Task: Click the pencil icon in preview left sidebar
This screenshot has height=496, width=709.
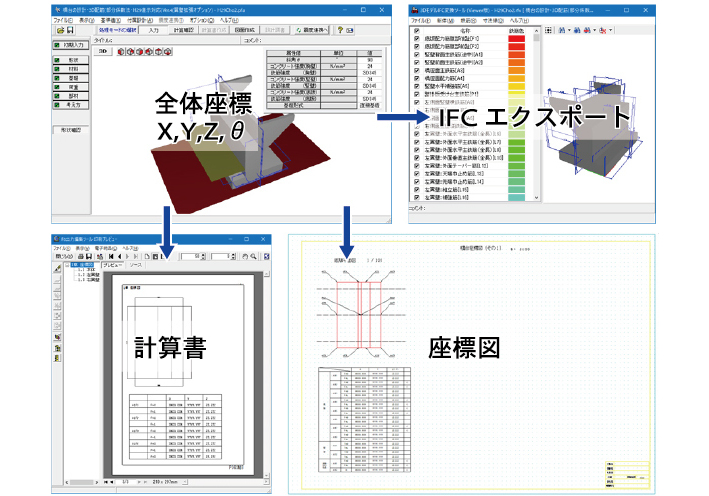Action: coord(57,269)
